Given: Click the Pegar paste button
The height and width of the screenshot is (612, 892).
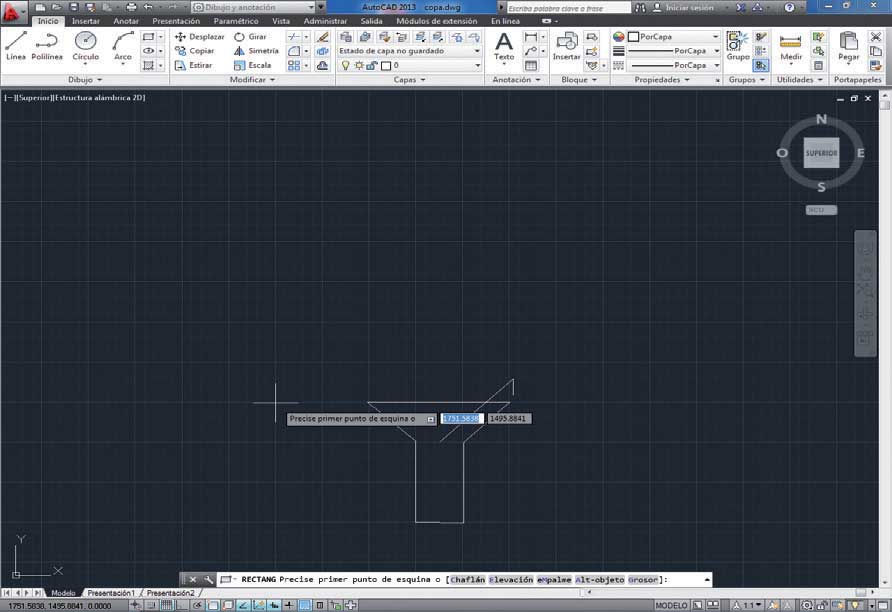Looking at the screenshot, I should coord(848,46).
